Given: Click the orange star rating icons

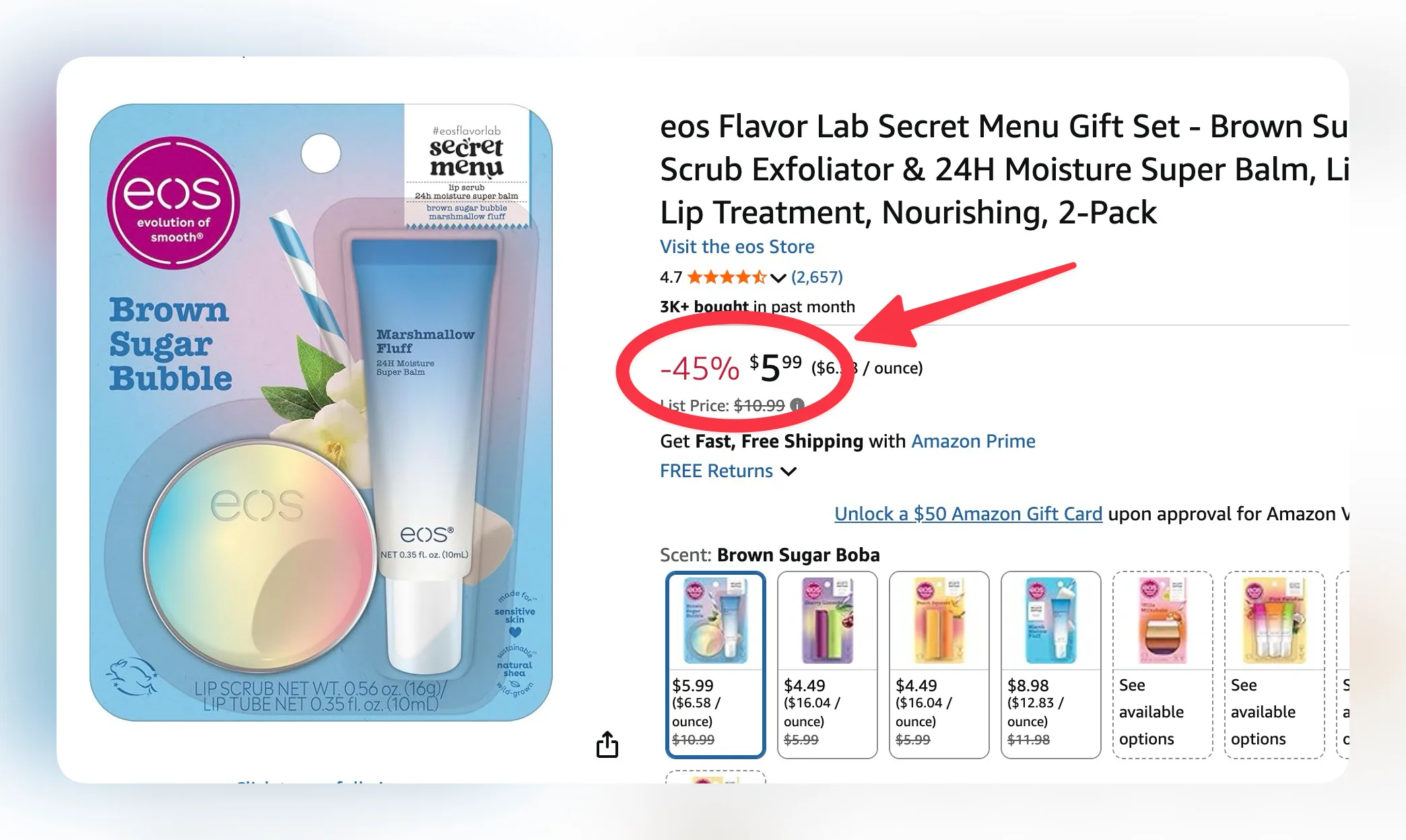Looking at the screenshot, I should point(726,277).
